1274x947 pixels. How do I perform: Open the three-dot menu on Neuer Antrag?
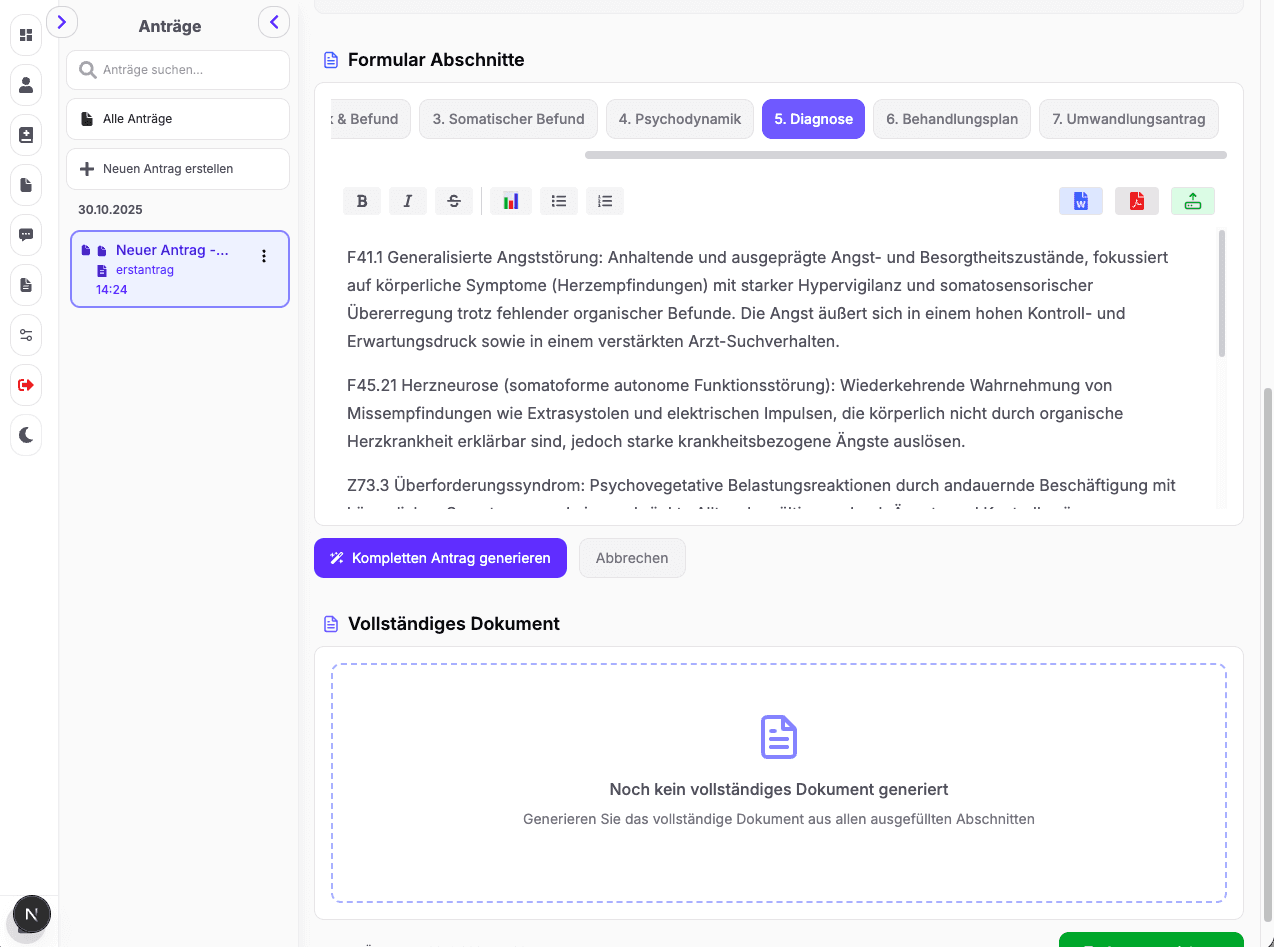tap(264, 256)
